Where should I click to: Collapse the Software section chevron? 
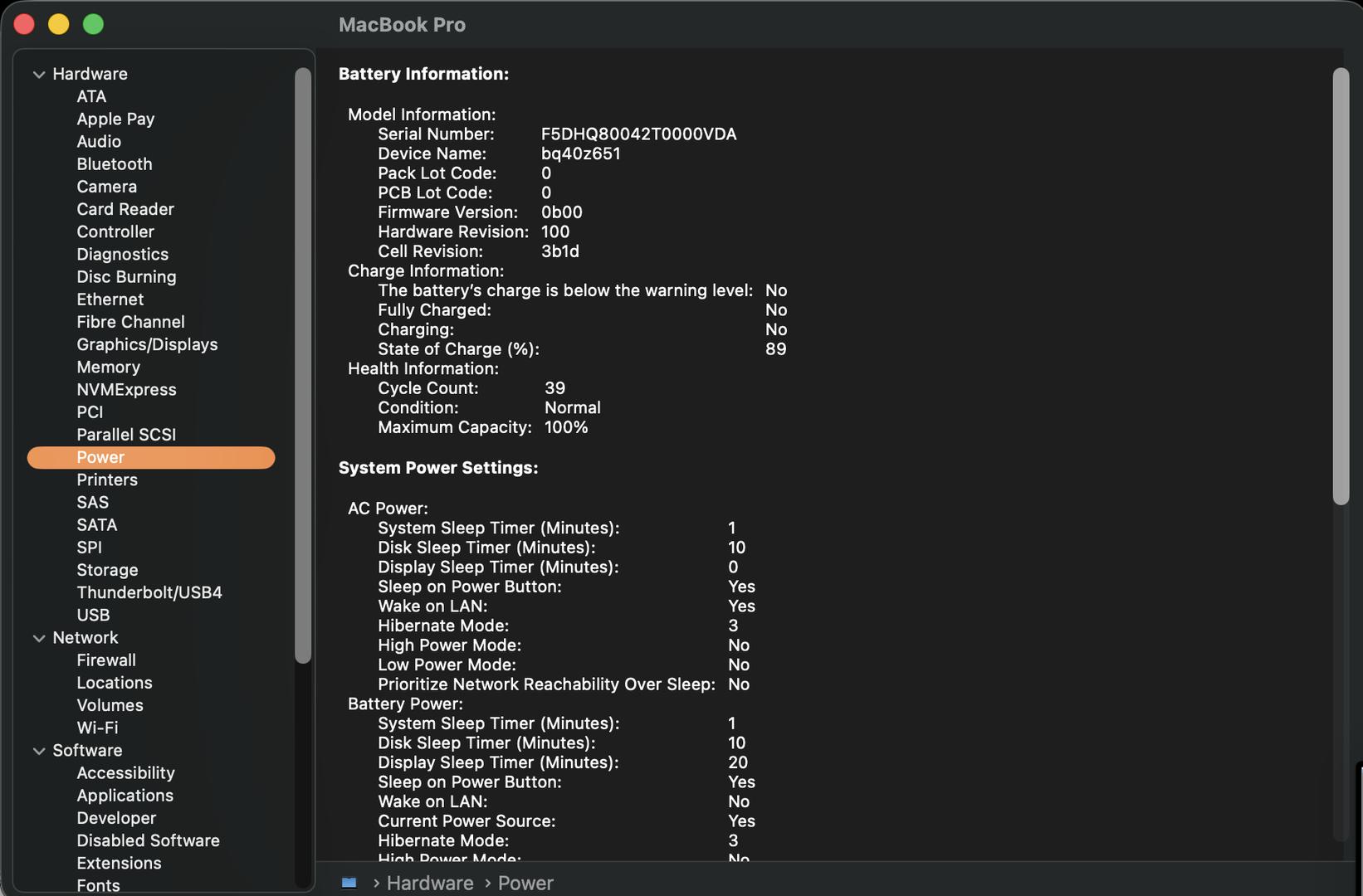pyautogui.click(x=39, y=751)
